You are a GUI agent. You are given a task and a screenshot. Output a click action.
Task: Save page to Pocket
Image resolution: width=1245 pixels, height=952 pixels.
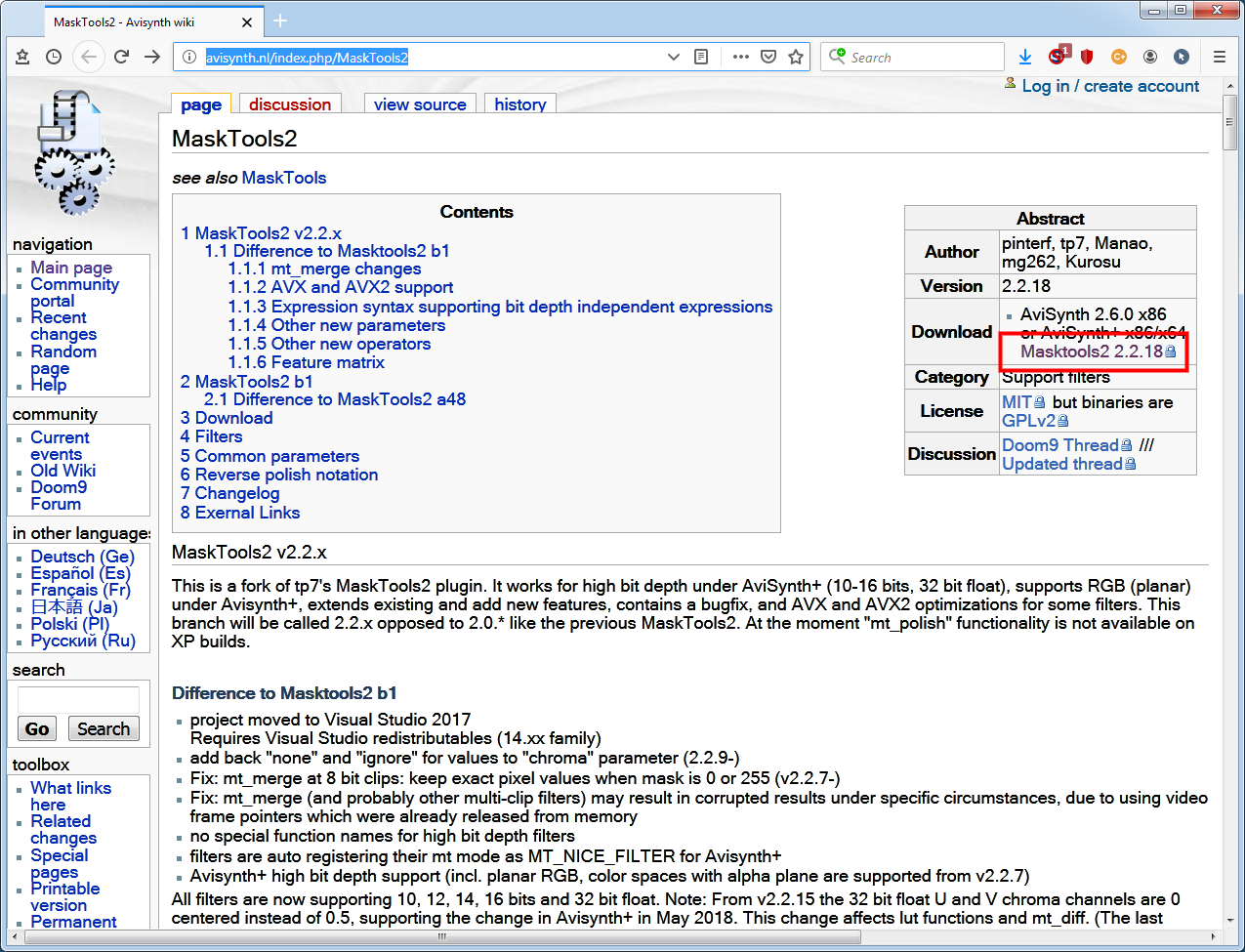768,57
